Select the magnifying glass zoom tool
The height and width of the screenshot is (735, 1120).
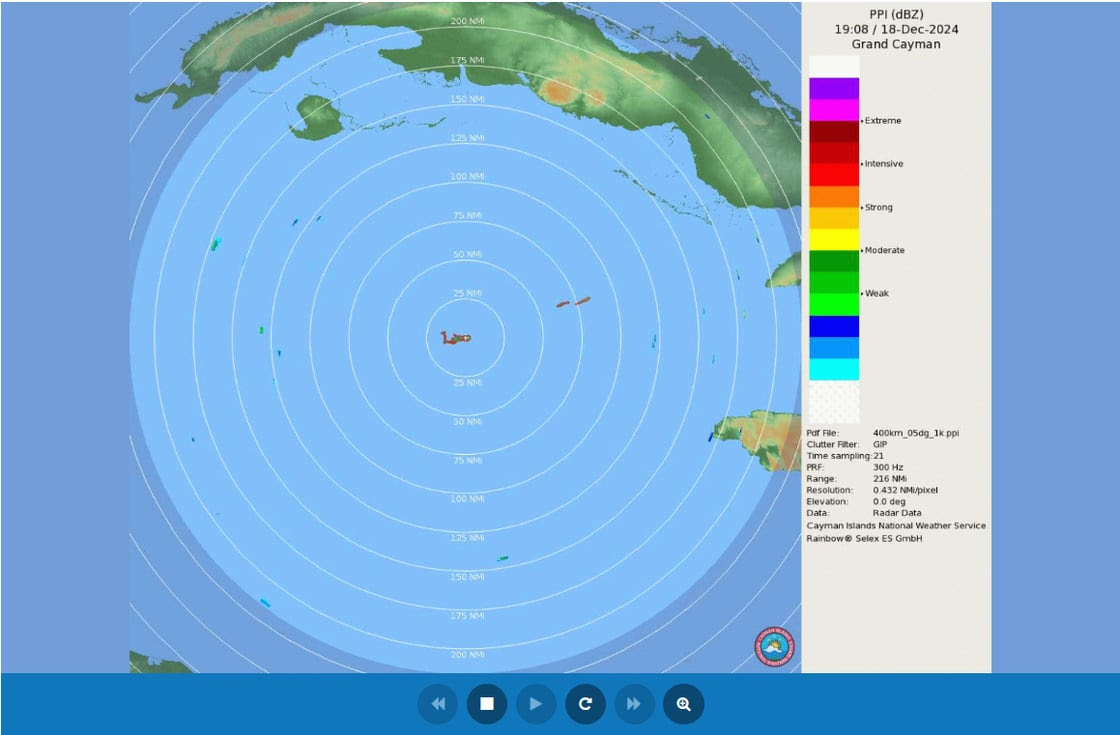(684, 704)
